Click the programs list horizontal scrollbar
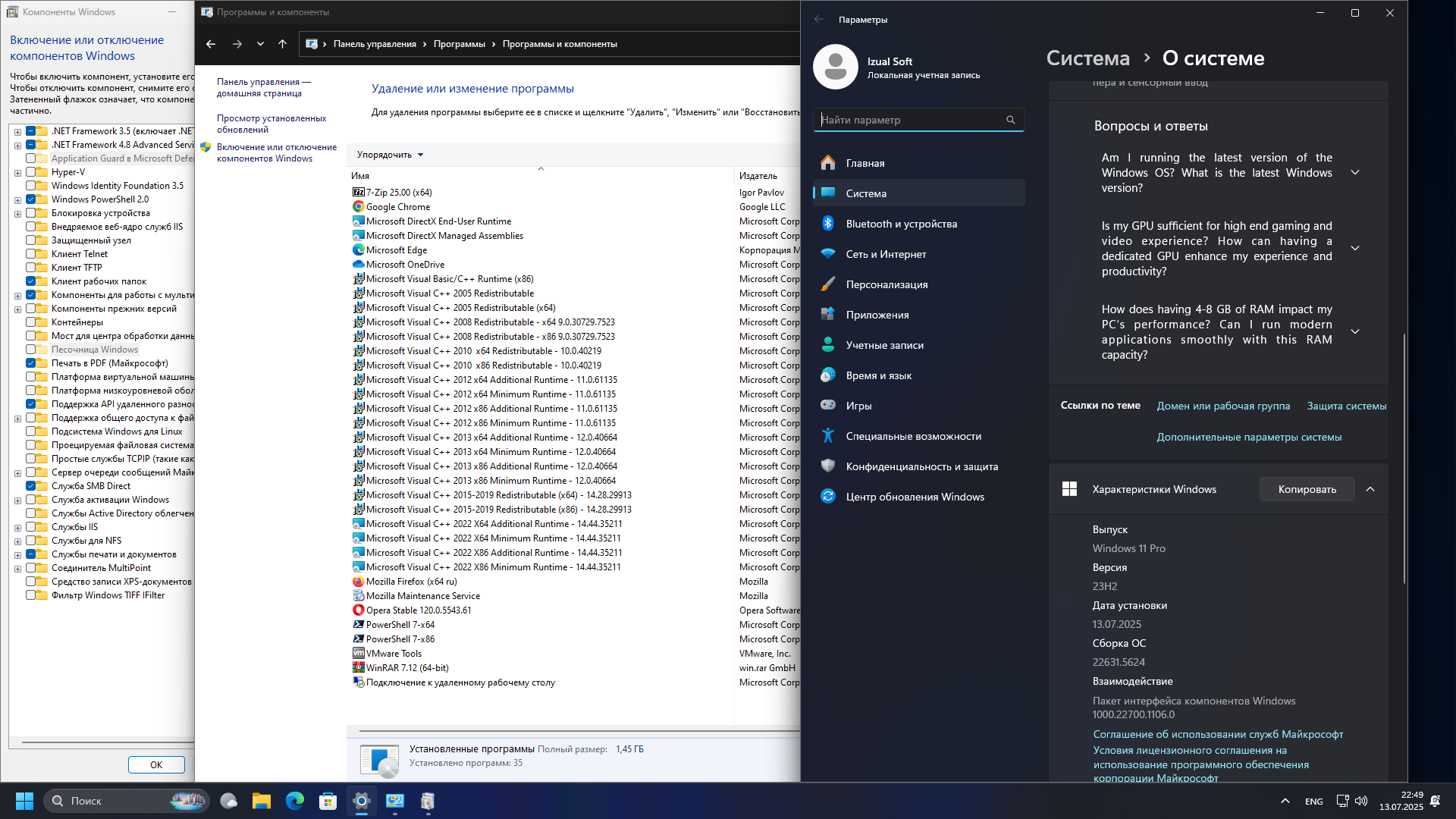The image size is (1456, 819). pyautogui.click(x=579, y=731)
